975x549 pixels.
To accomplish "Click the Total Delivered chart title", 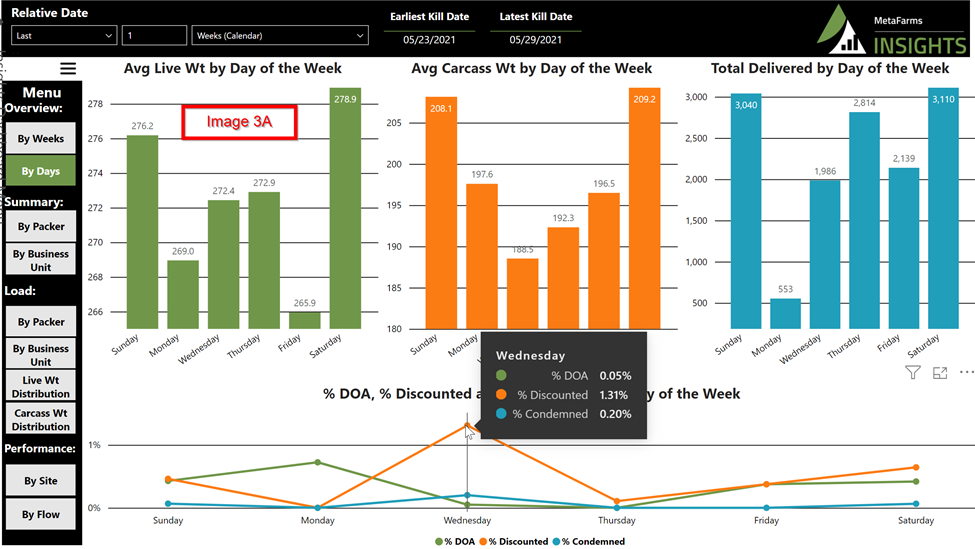I will (830, 68).
